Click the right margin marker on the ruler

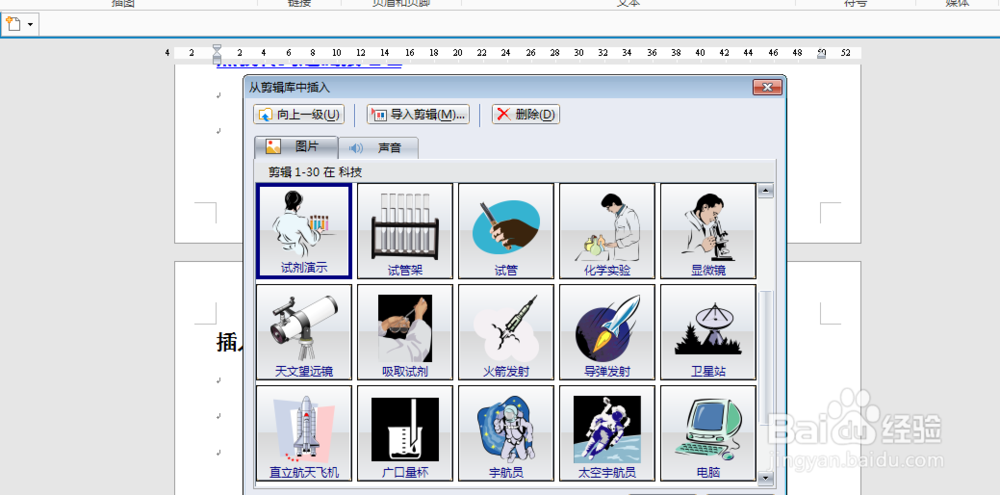pos(821,55)
